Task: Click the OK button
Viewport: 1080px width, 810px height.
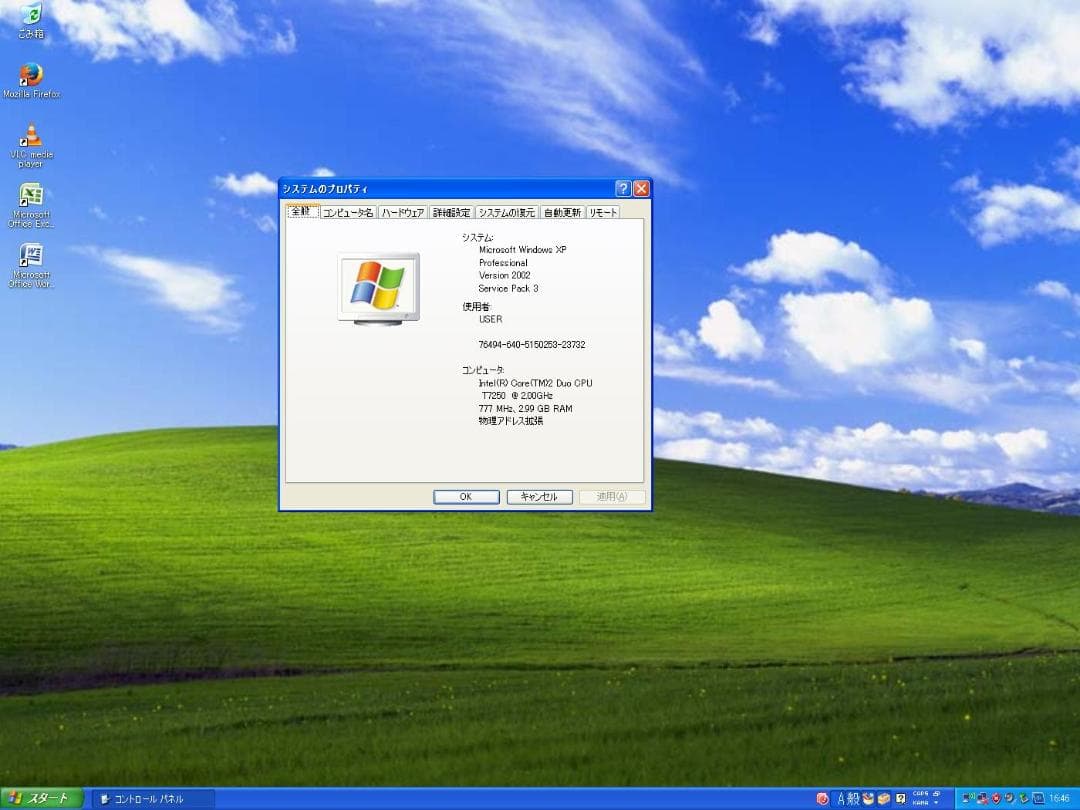Action: (465, 496)
